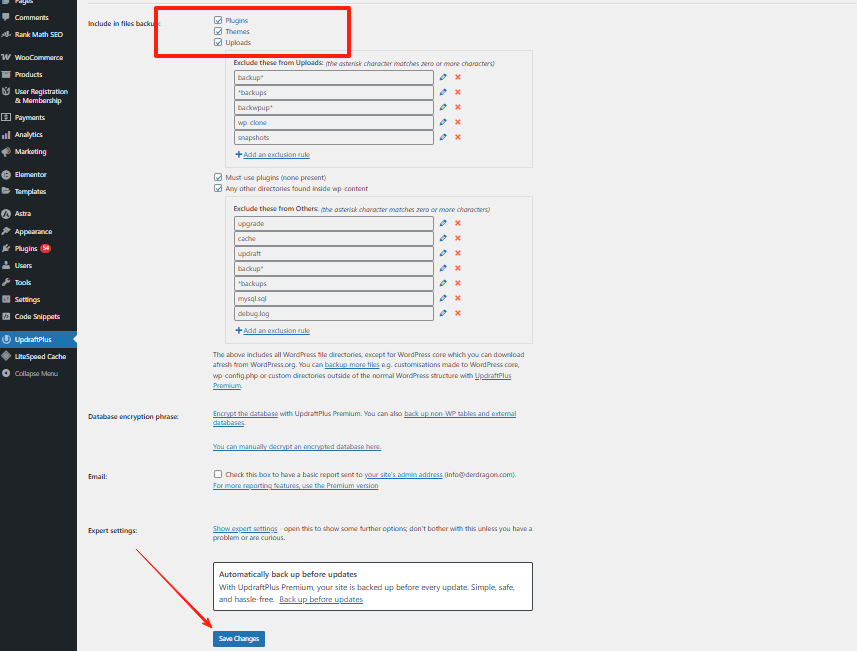
Task: Edit the 'wp-clone' exclusion rule
Action: point(443,122)
